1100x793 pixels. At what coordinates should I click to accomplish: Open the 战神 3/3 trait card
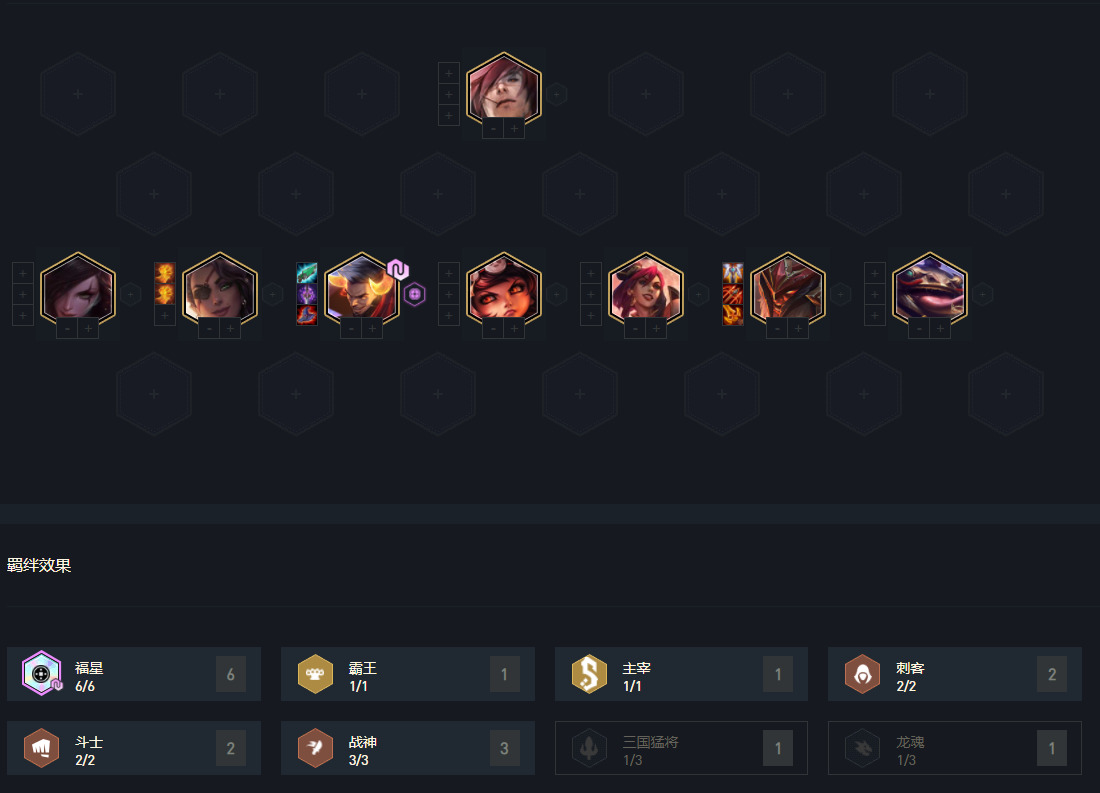click(408, 747)
